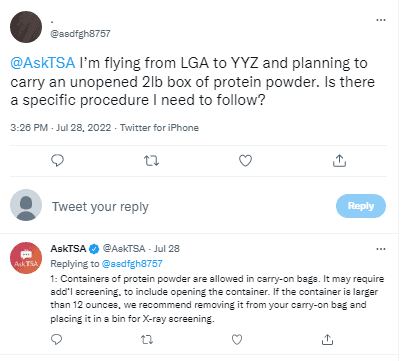Click the Jul 28 date on AskTSA reply
This screenshot has height=361, width=404.
(x=167, y=249)
